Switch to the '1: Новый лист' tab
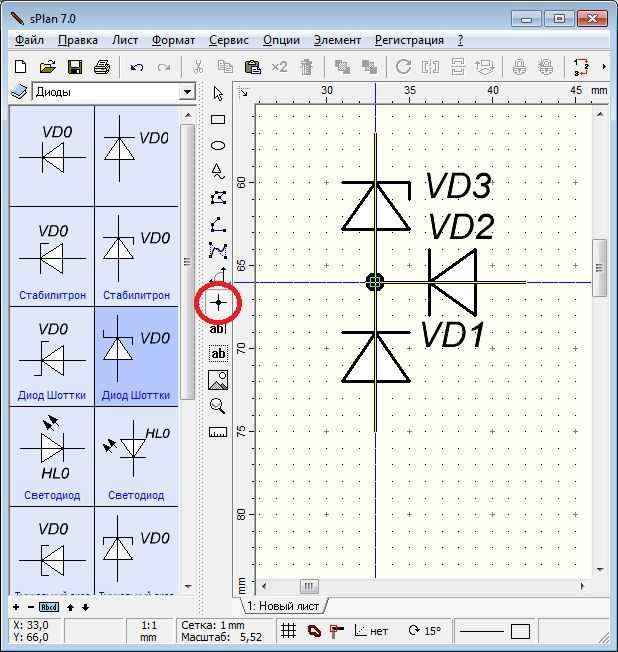The image size is (618, 652). point(283,606)
